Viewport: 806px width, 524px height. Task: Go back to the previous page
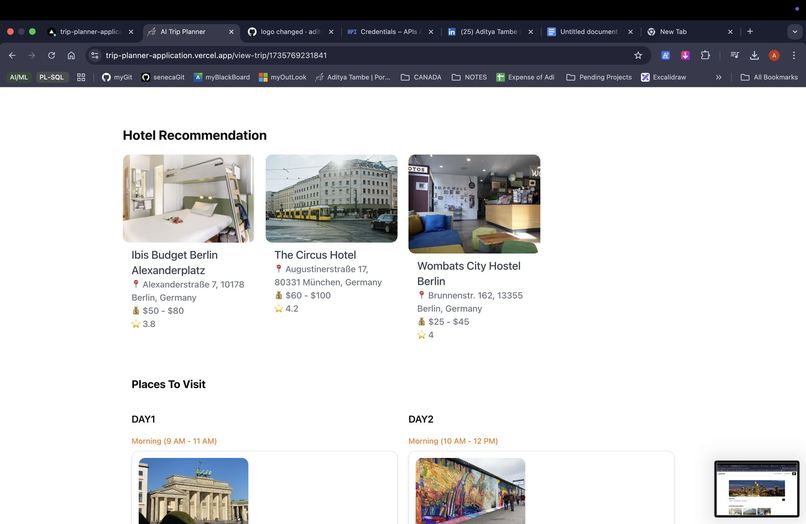click(x=12, y=56)
